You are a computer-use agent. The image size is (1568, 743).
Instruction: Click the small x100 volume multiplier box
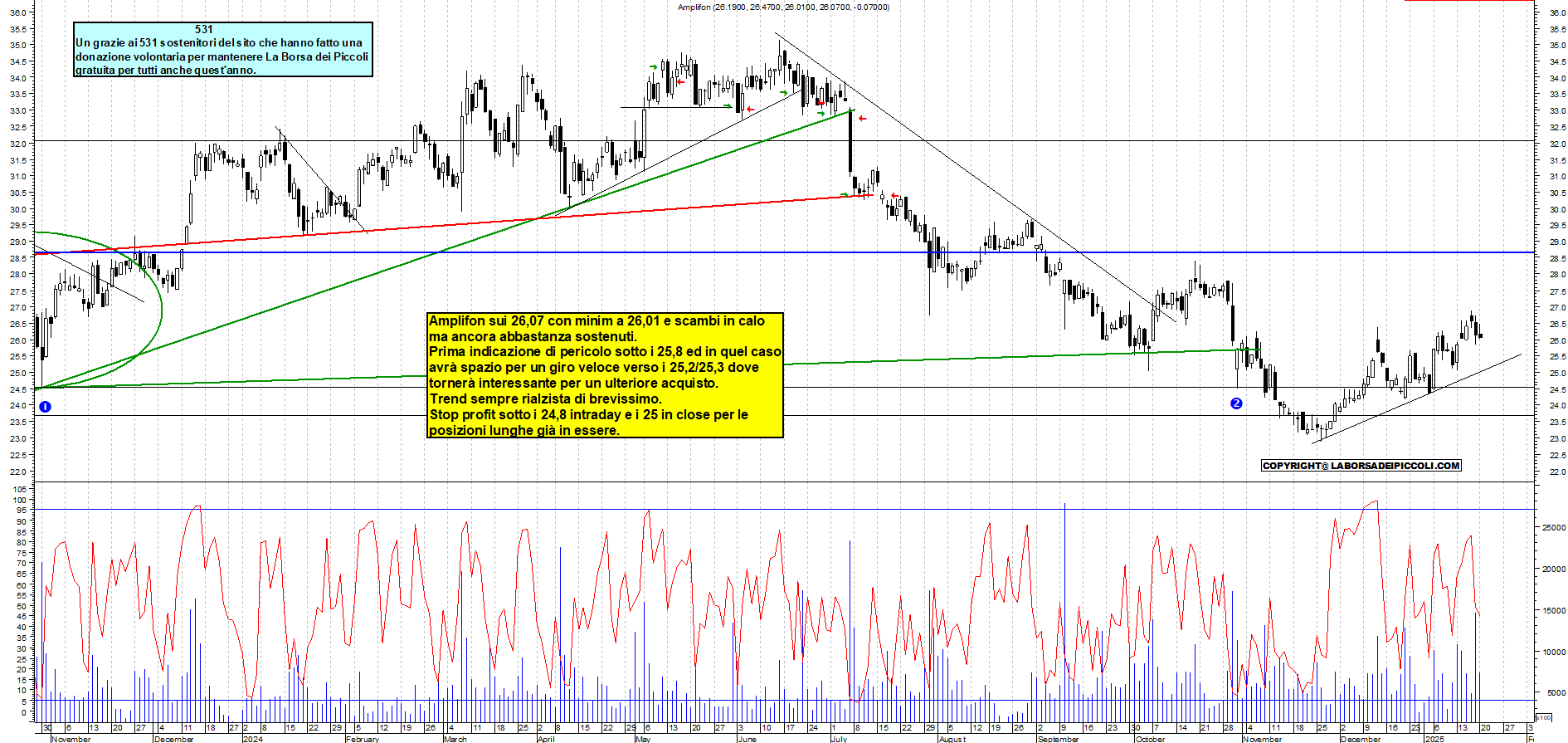[x=1543, y=717]
